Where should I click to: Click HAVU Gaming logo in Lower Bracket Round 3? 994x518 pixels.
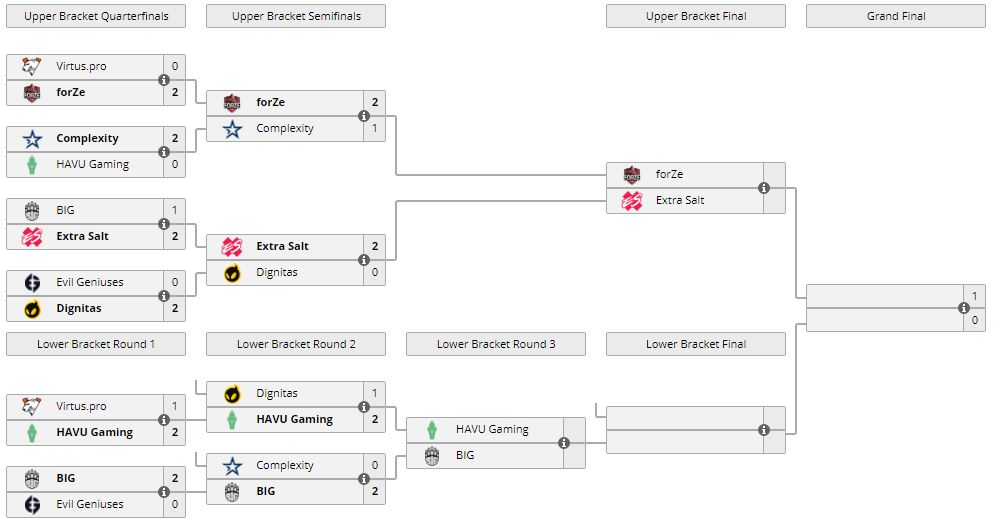(431, 430)
